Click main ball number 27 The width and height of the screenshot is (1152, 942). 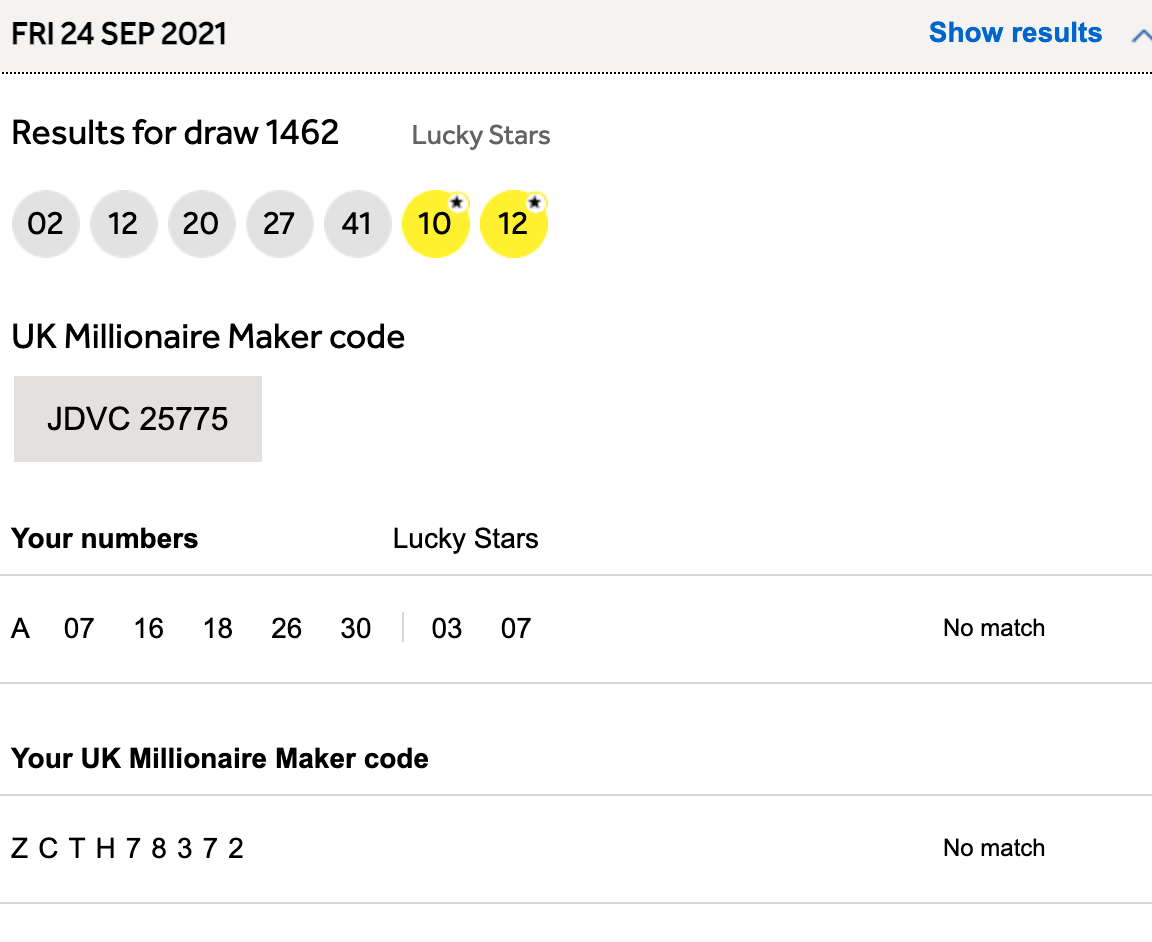point(279,223)
